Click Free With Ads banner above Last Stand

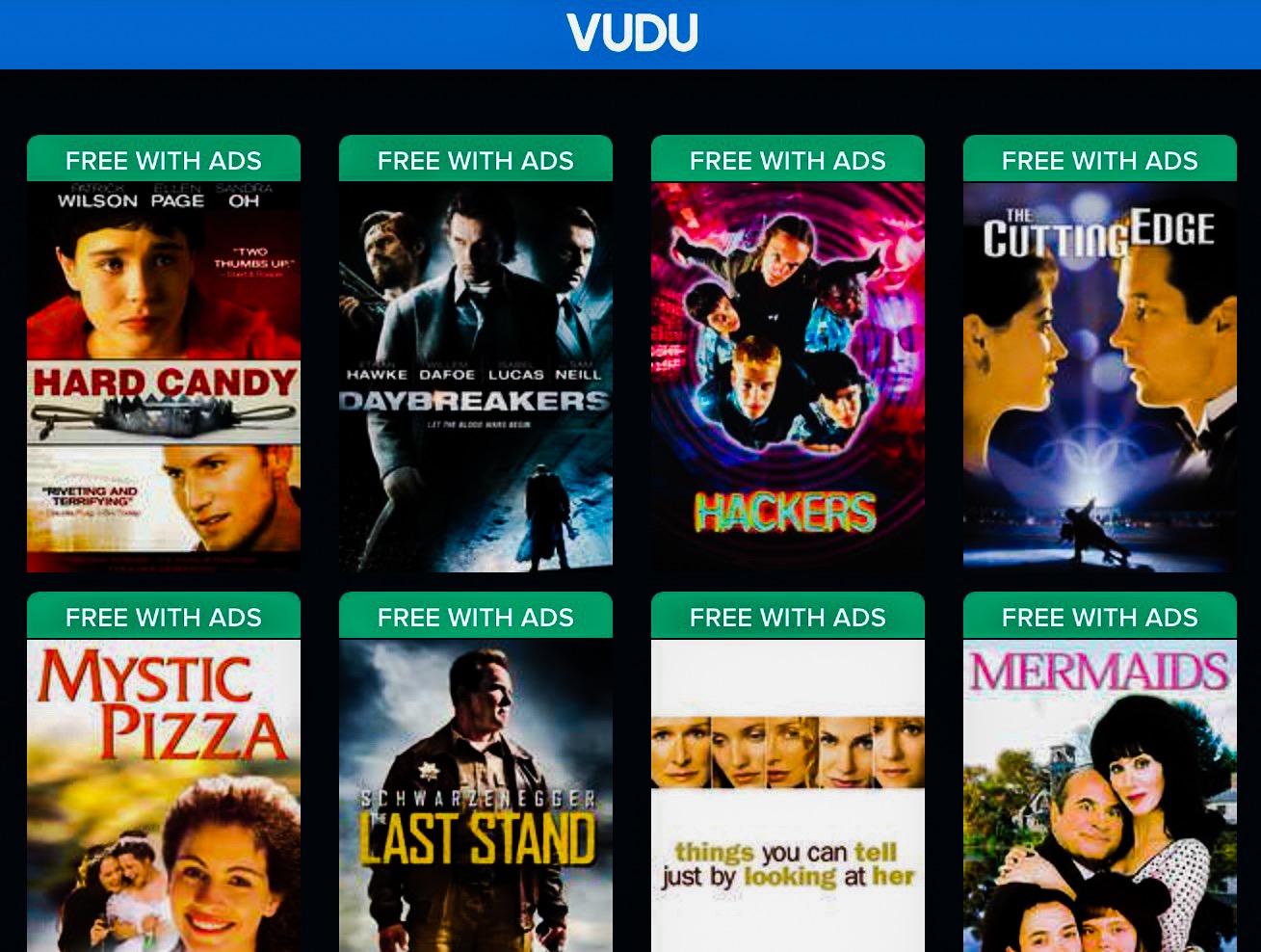coord(476,616)
